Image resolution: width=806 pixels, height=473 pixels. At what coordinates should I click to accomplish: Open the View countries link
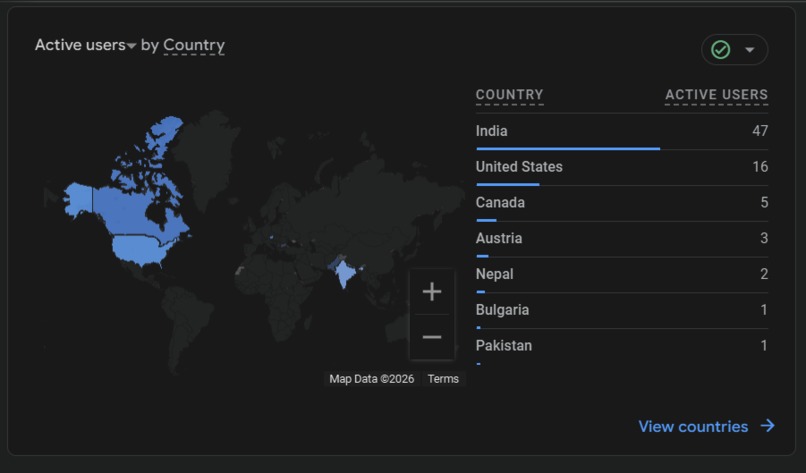click(693, 426)
